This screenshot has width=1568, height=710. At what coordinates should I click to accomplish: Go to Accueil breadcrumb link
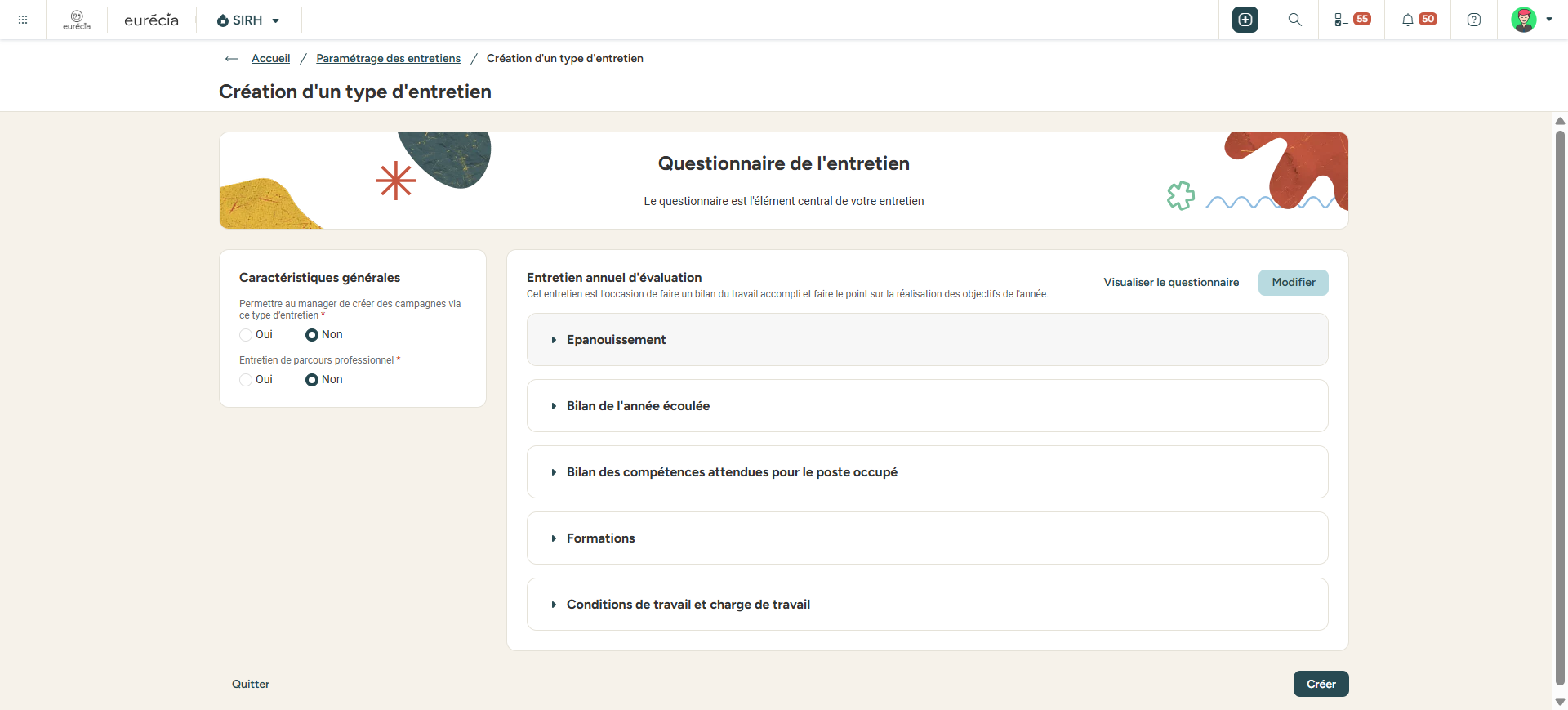(x=270, y=59)
